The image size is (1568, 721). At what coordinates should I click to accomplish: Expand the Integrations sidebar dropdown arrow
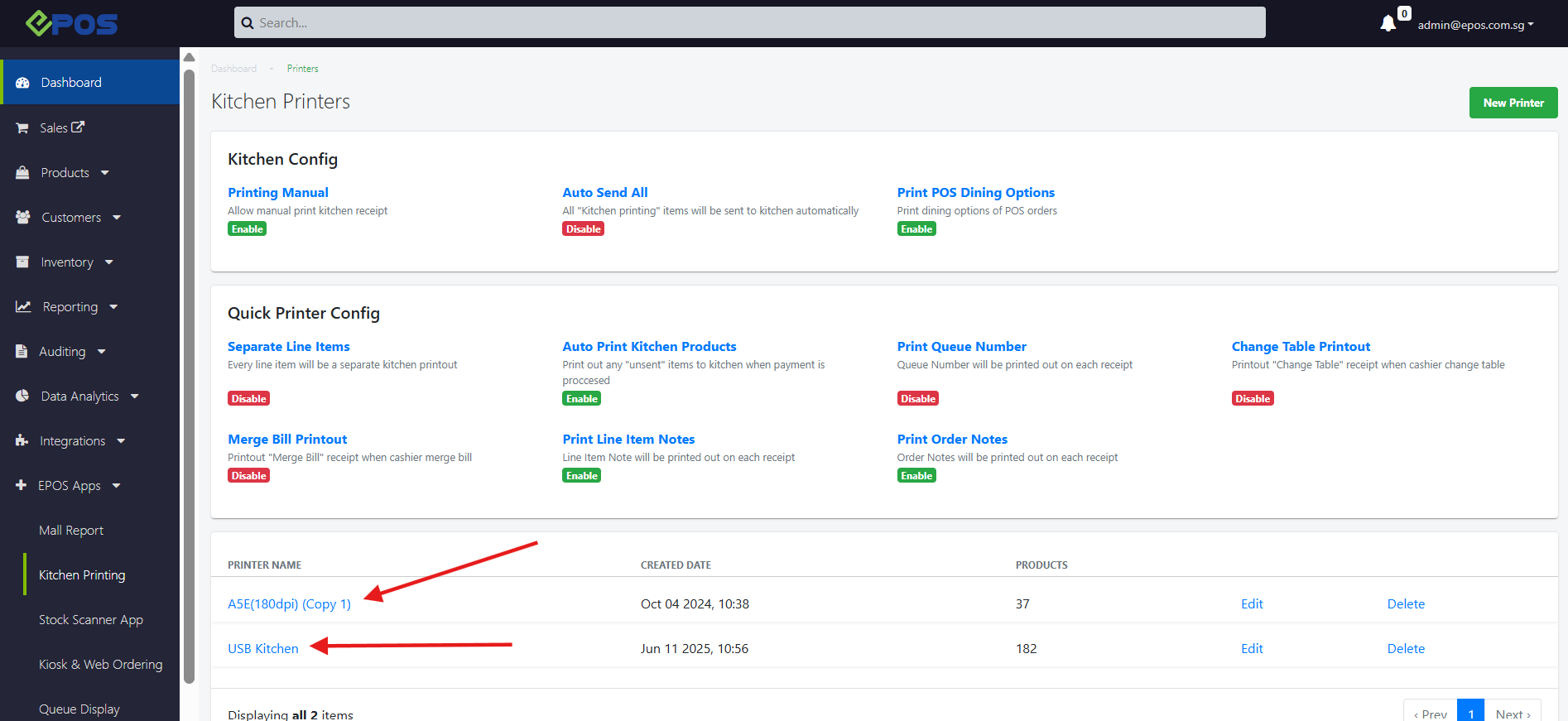coord(122,441)
